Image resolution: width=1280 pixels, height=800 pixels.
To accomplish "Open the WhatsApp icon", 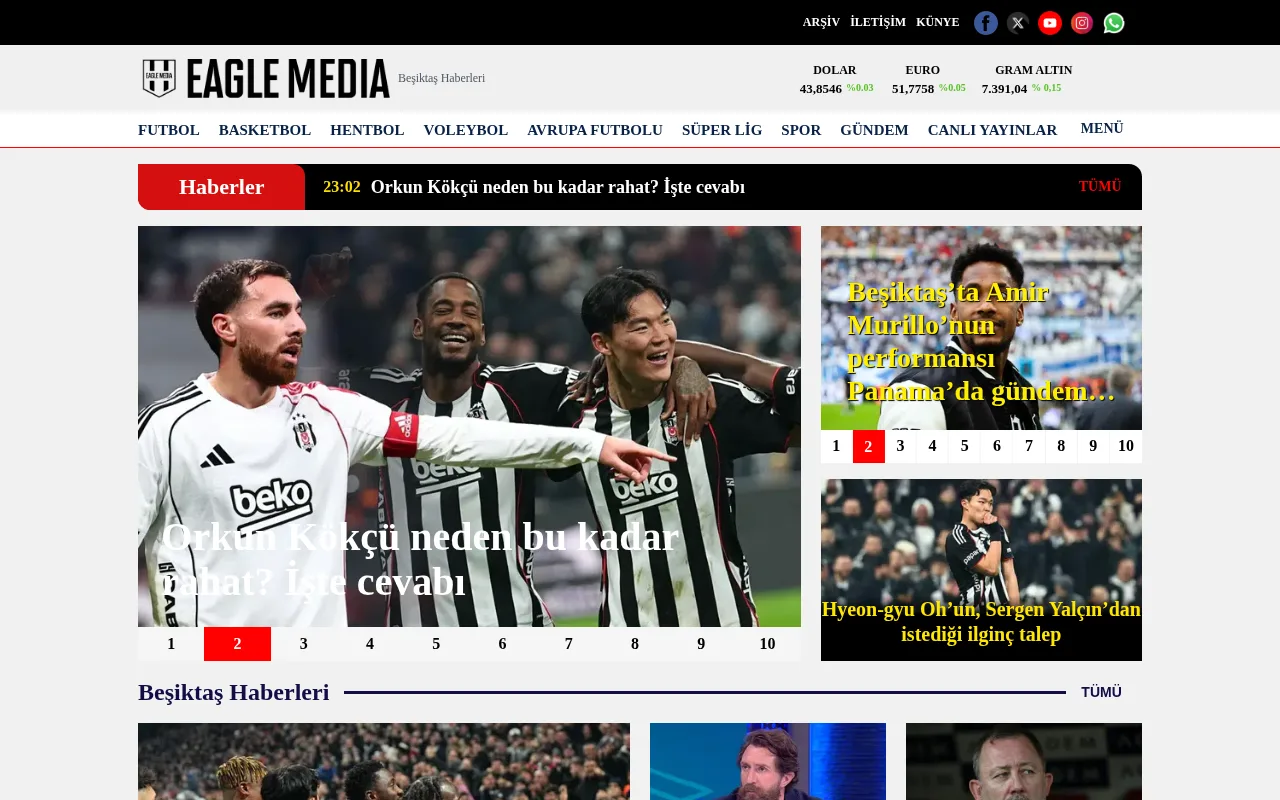I will pyautogui.click(x=1114, y=22).
